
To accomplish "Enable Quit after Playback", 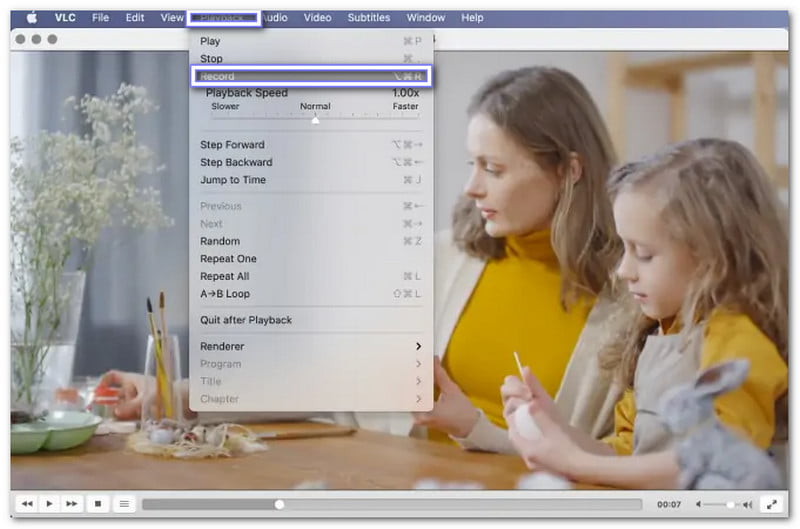I will 246,320.
